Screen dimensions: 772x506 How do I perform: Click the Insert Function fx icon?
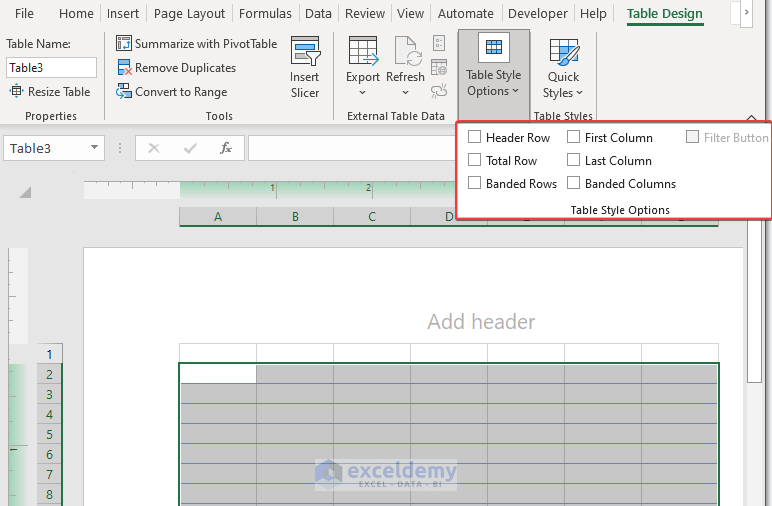[x=225, y=148]
